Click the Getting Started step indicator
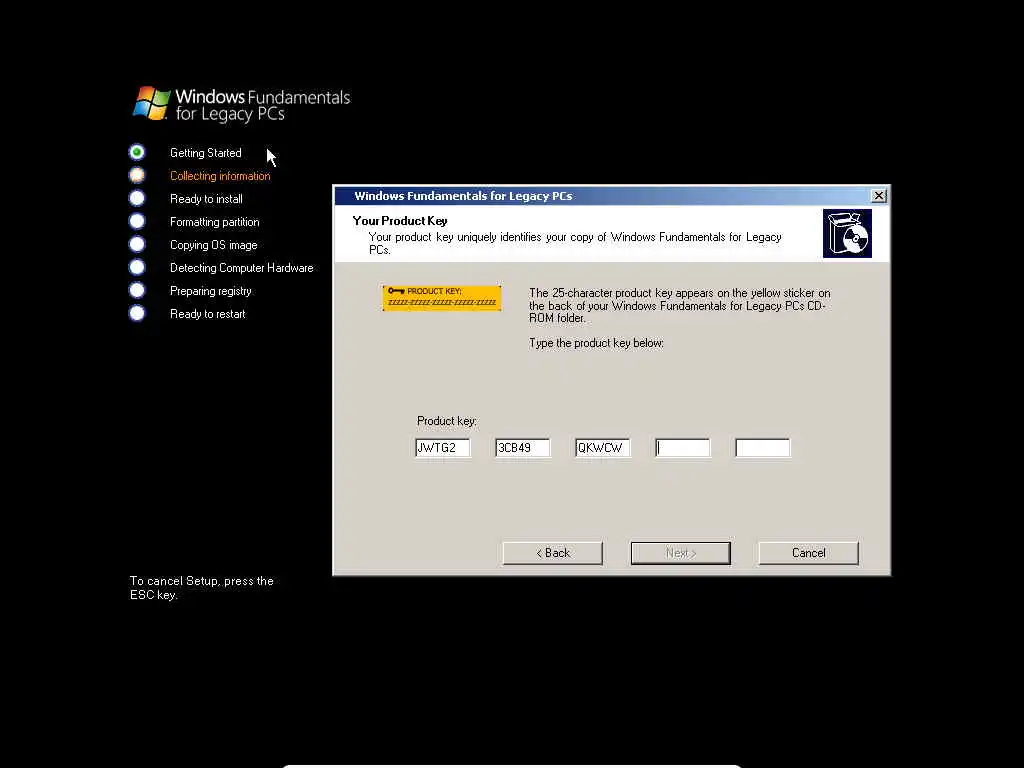The image size is (1024, 768). coord(137,152)
